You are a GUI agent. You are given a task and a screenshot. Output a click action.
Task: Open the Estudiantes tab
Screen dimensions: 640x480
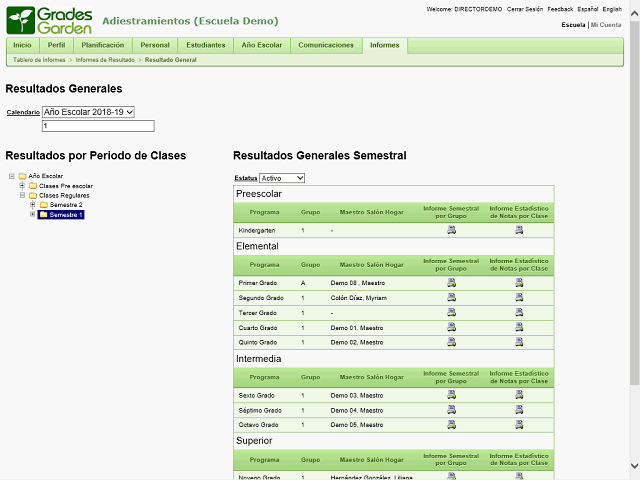click(206, 45)
